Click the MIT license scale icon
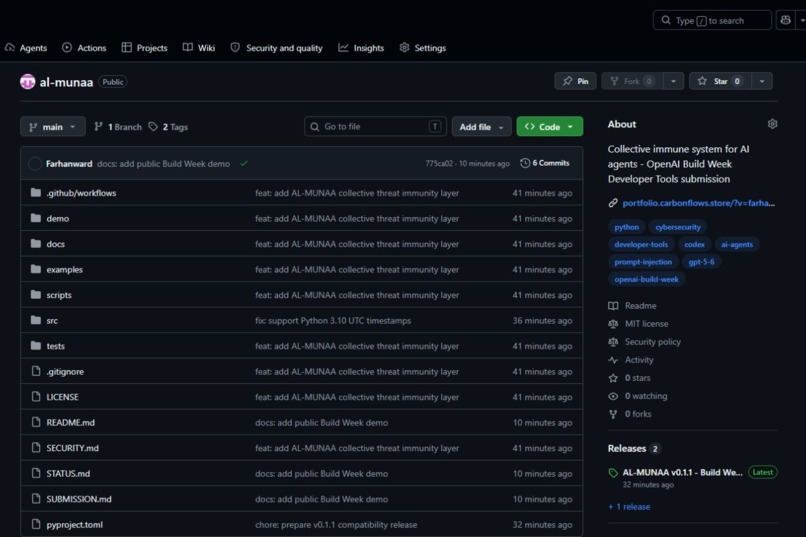This screenshot has width=806, height=537. 613,324
